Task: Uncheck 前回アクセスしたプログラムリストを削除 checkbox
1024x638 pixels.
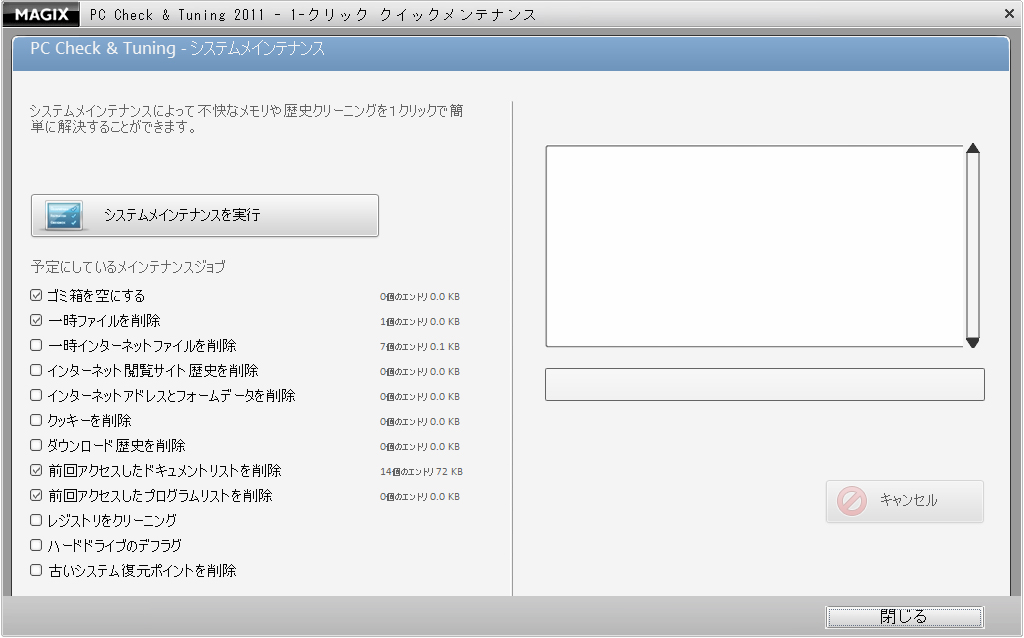Action: [x=36, y=495]
